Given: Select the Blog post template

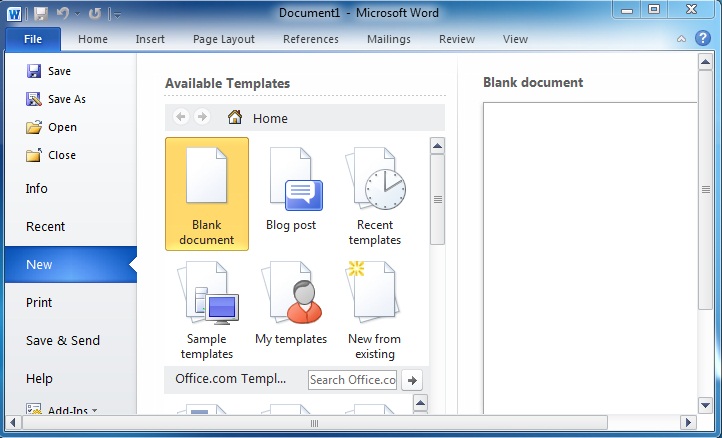Looking at the screenshot, I should coord(291,194).
